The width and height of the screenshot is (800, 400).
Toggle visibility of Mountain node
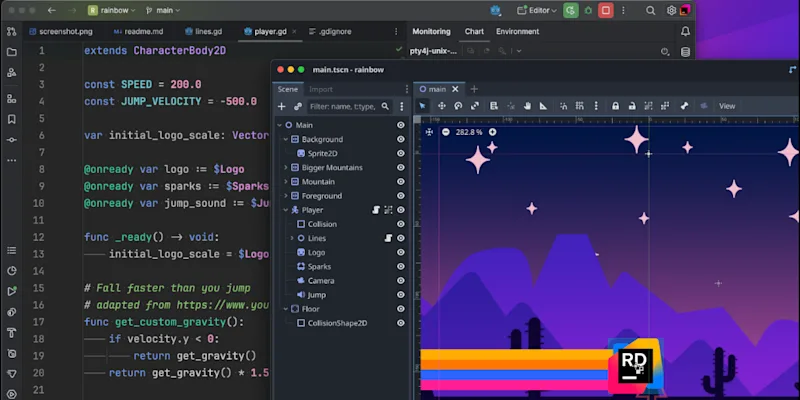[401, 182]
